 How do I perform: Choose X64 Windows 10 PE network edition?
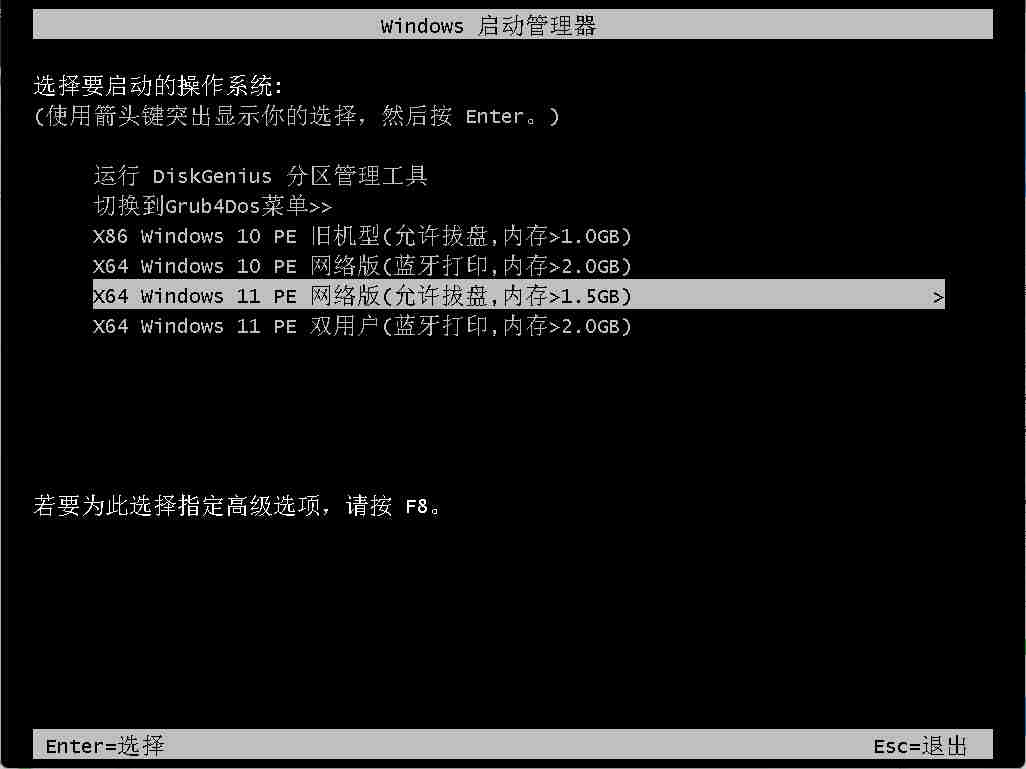pyautogui.click(x=363, y=266)
